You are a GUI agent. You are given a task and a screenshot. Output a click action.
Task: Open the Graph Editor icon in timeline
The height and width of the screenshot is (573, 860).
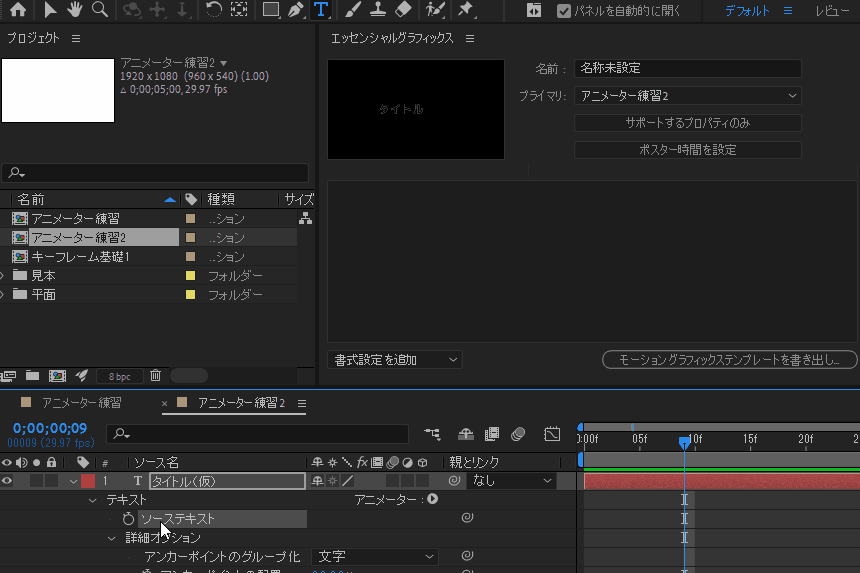[x=552, y=434]
